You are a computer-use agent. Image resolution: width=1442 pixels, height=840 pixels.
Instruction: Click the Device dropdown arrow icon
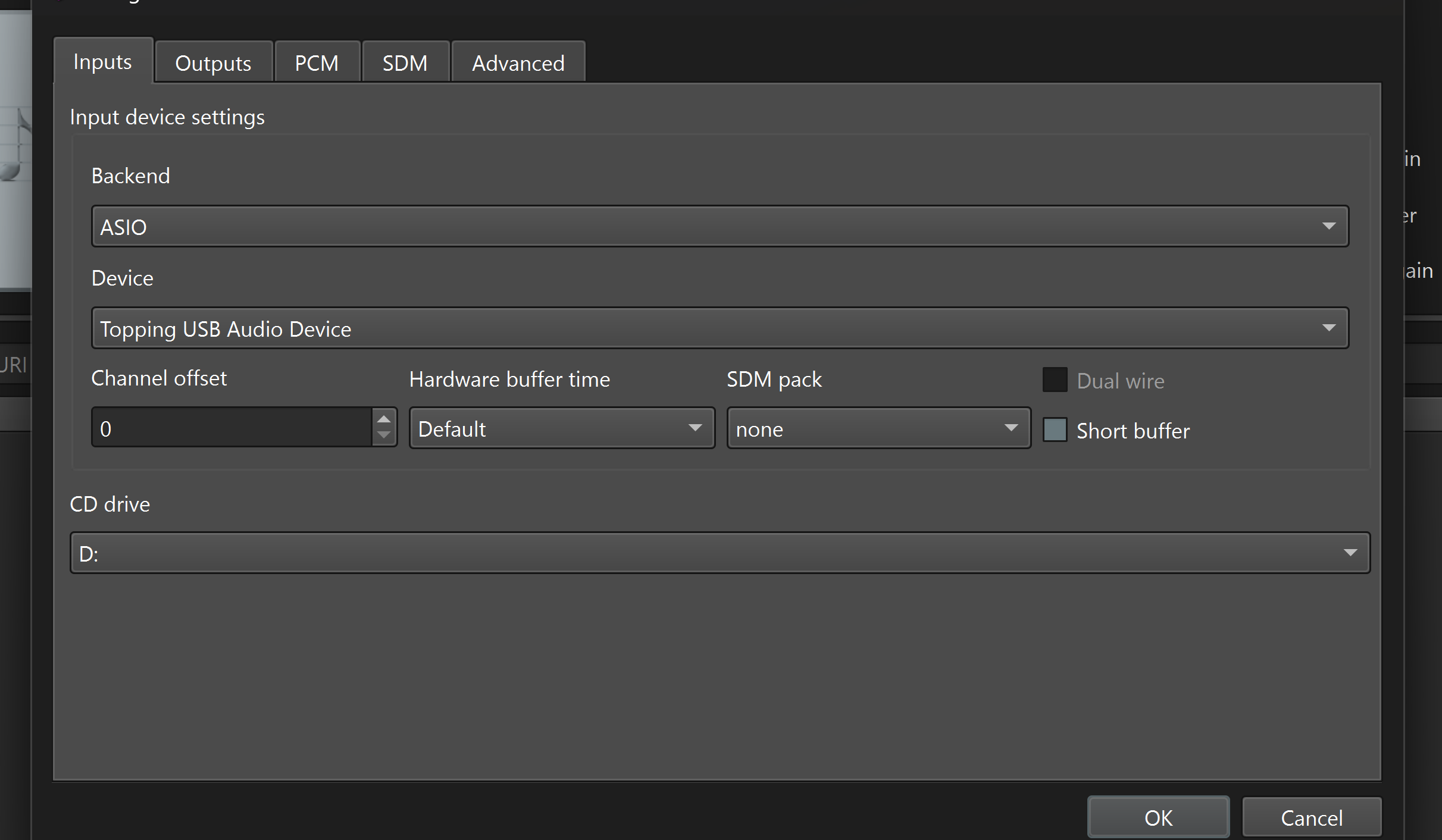1329,328
